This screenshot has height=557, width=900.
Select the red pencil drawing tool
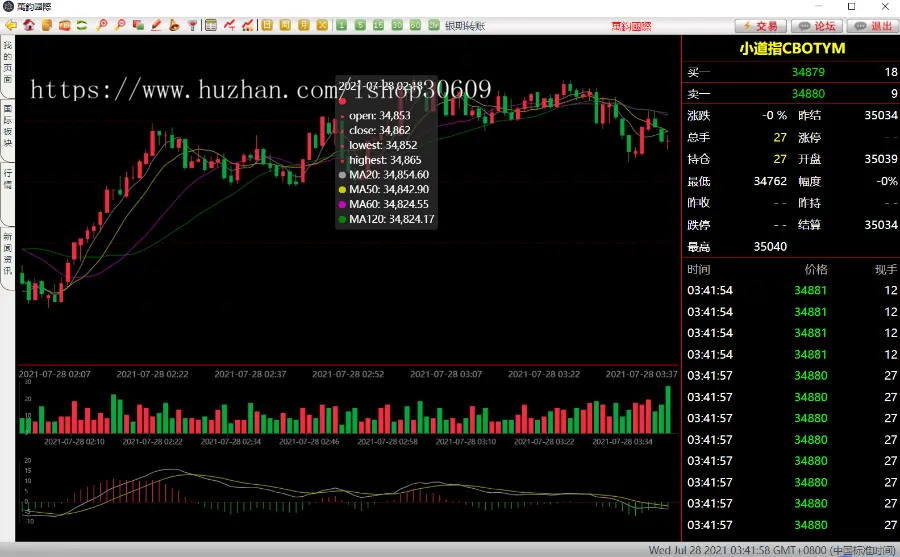tap(156, 25)
